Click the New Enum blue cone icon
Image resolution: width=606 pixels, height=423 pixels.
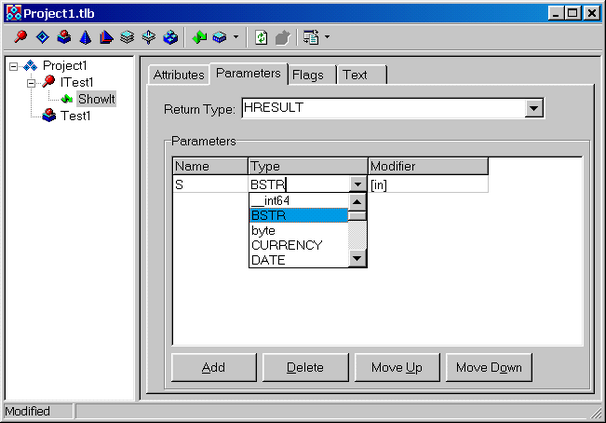click(84, 38)
